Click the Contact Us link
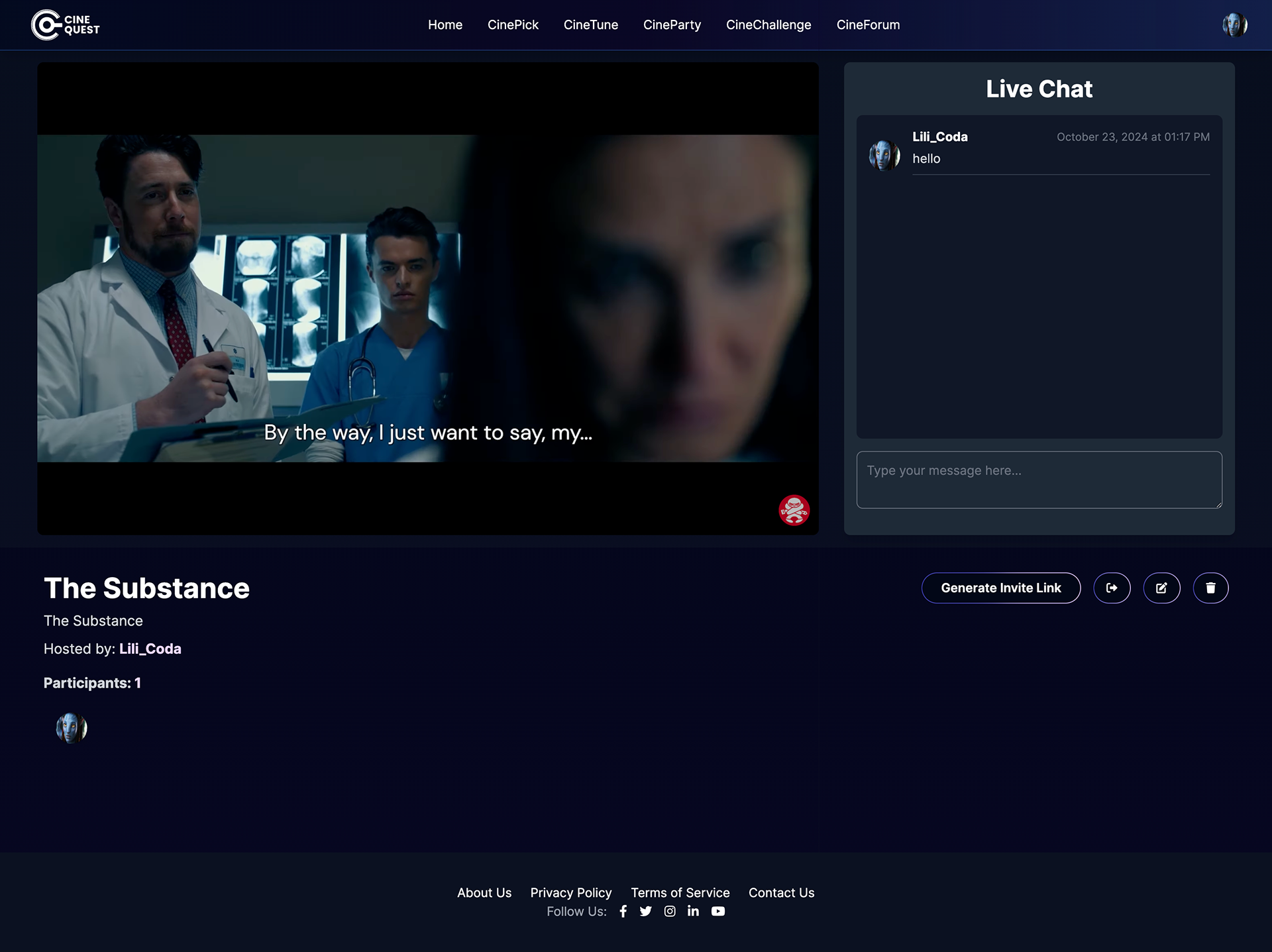Screen dimensions: 1272x952 point(782,892)
